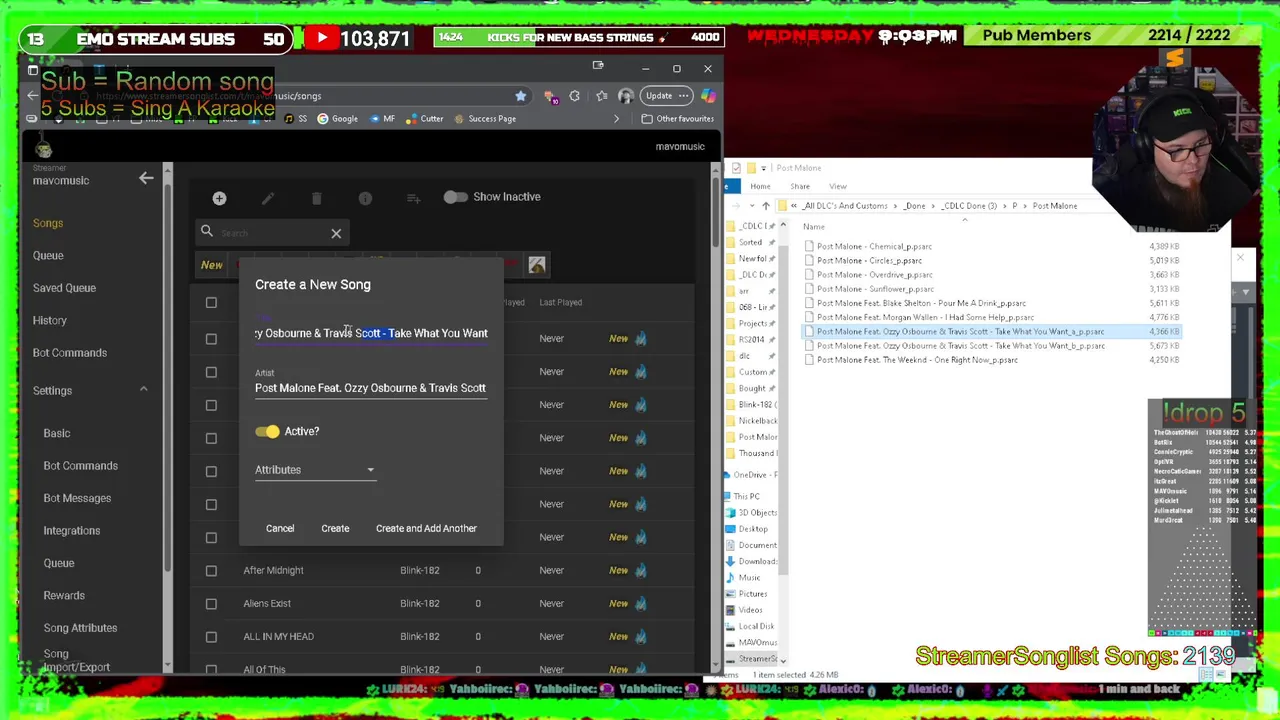The width and height of the screenshot is (1280, 720).
Task: Open the Songs page in sidebar
Action: click(48, 223)
